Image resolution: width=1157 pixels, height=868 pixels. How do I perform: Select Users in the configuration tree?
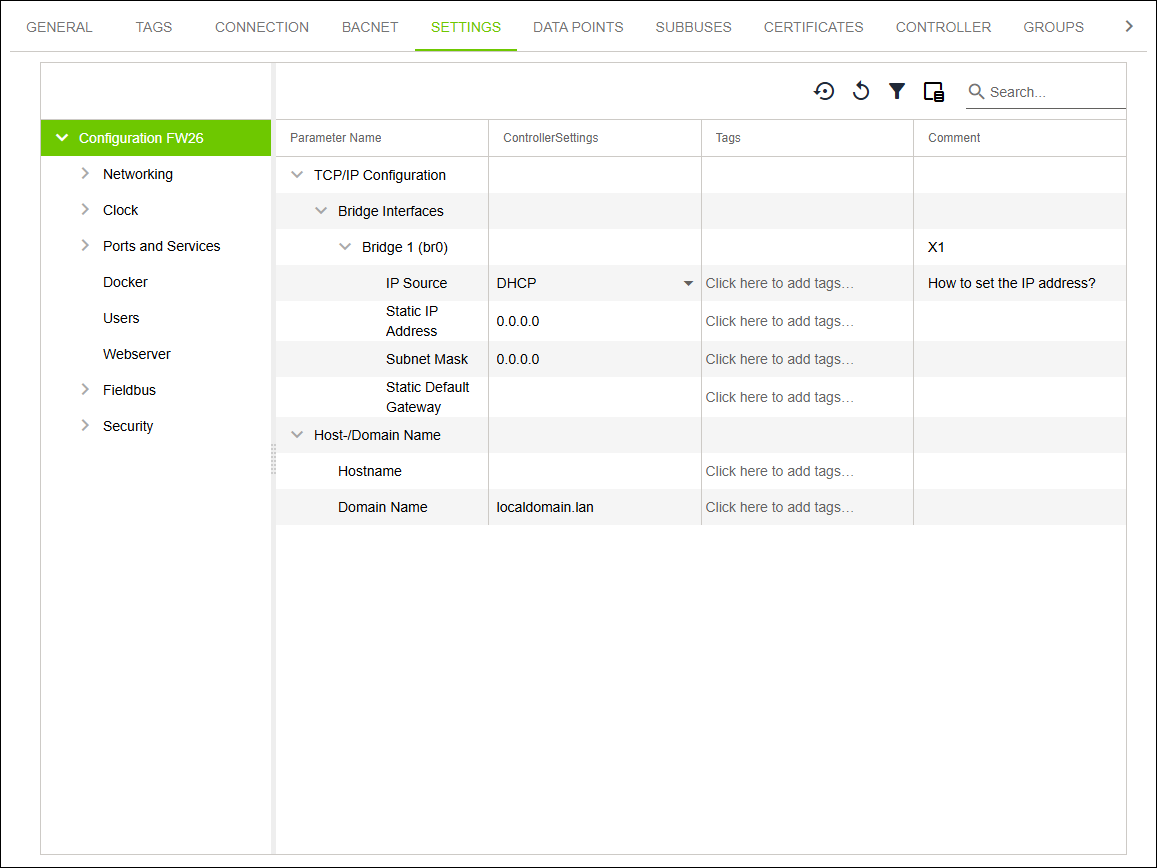pyautogui.click(x=121, y=318)
